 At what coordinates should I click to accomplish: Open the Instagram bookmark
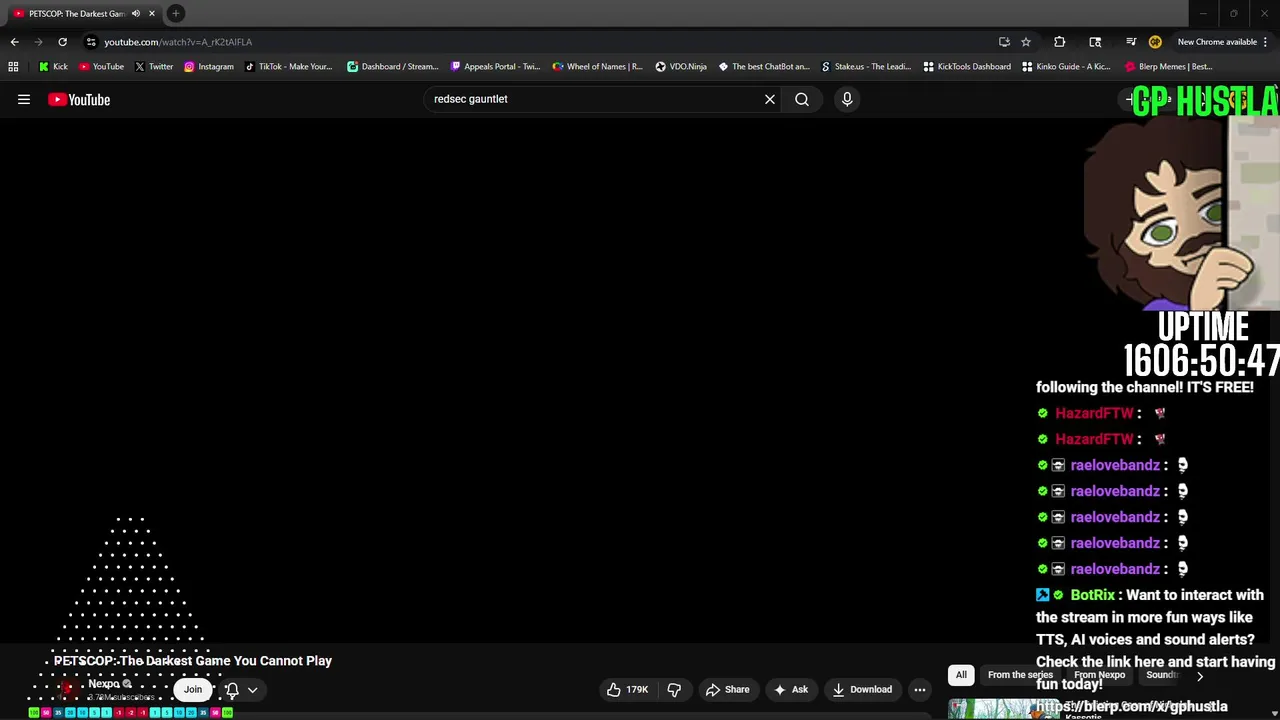208,66
